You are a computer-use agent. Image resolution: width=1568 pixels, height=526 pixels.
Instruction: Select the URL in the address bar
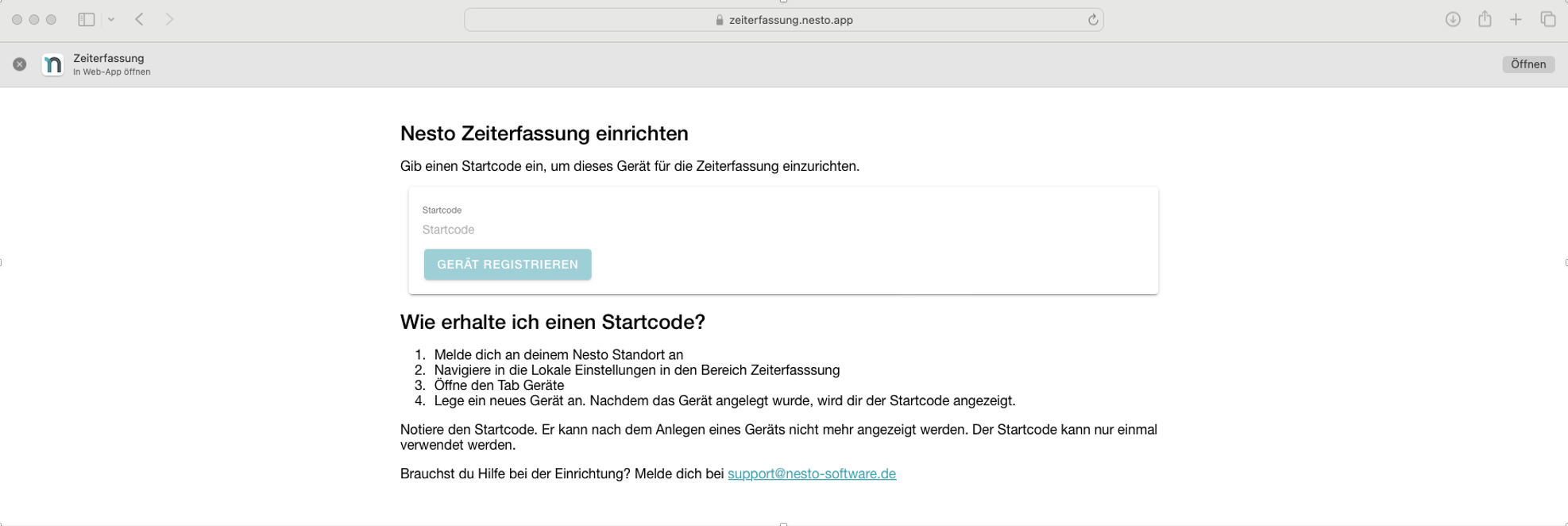[790, 20]
